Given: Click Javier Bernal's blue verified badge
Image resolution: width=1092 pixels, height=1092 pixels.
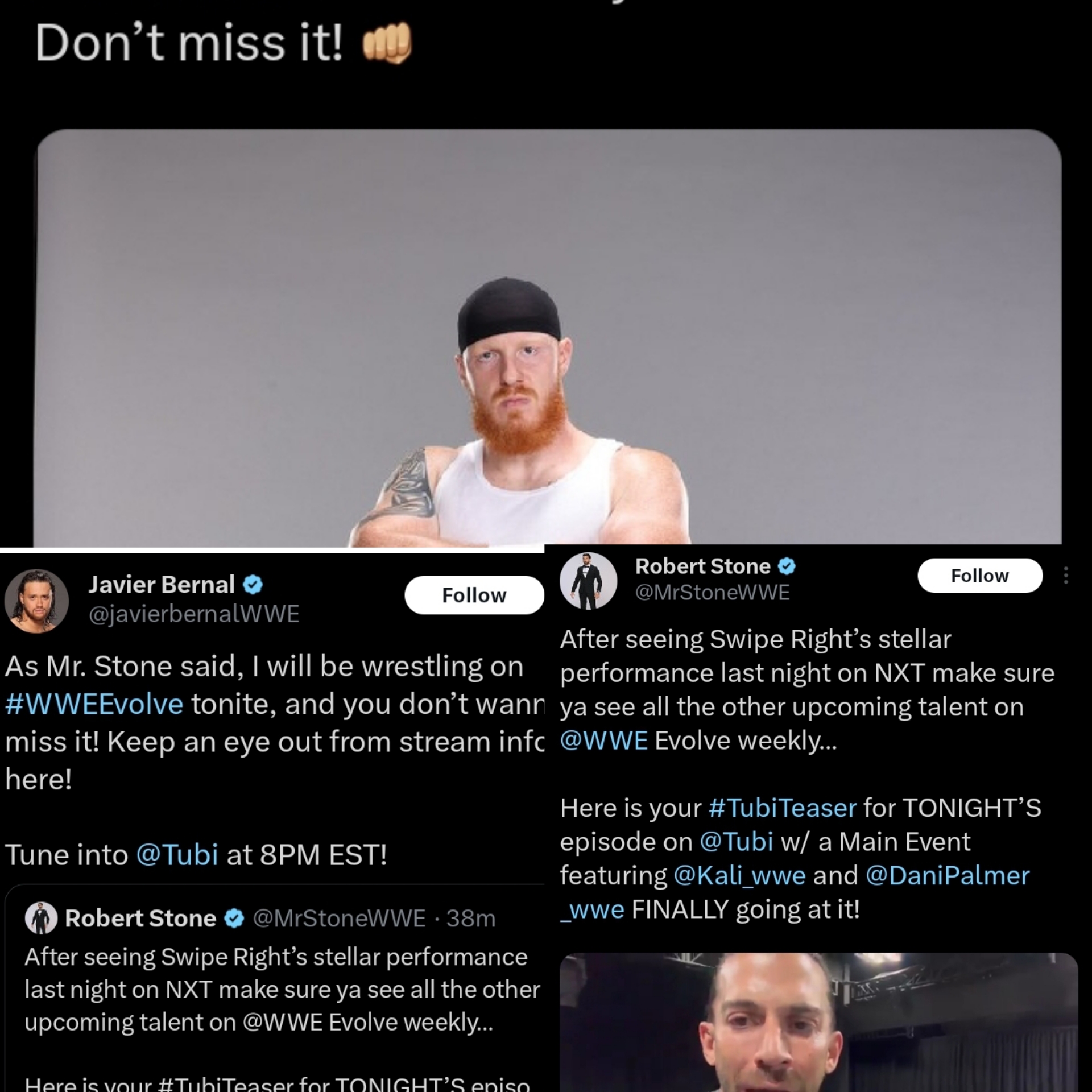Looking at the screenshot, I should click(253, 585).
